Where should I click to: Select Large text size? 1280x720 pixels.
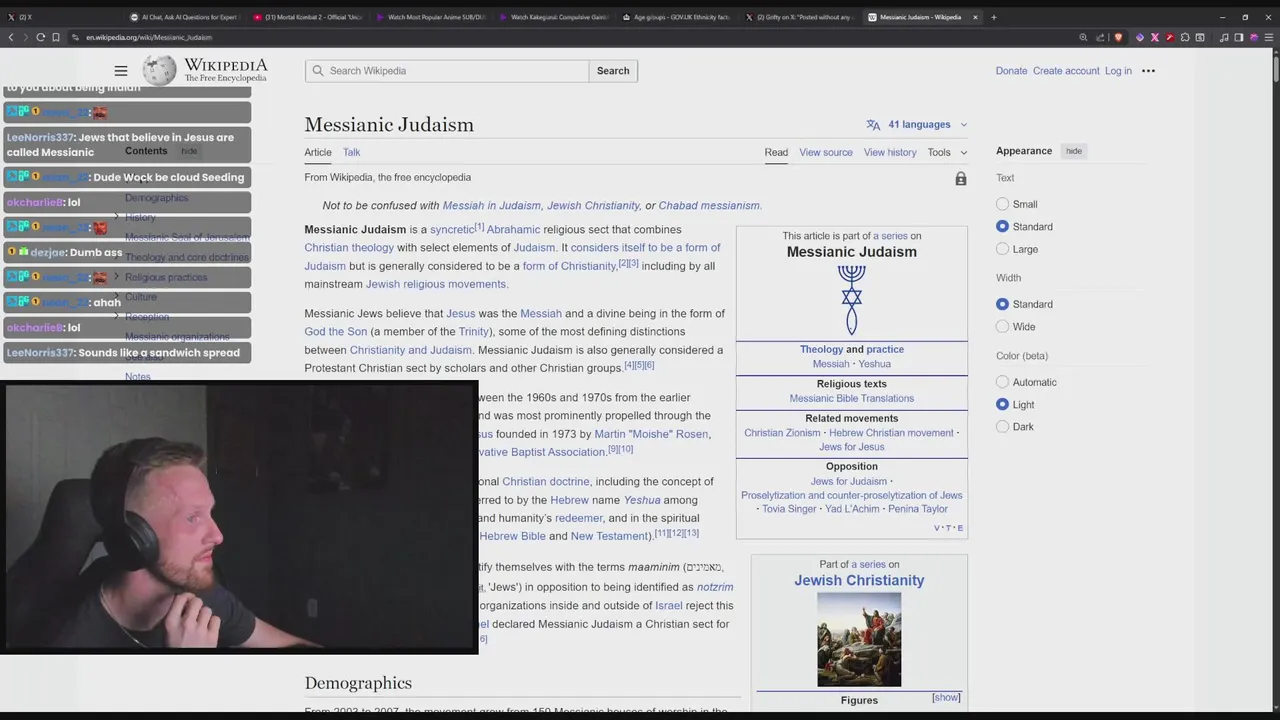(x=1002, y=249)
